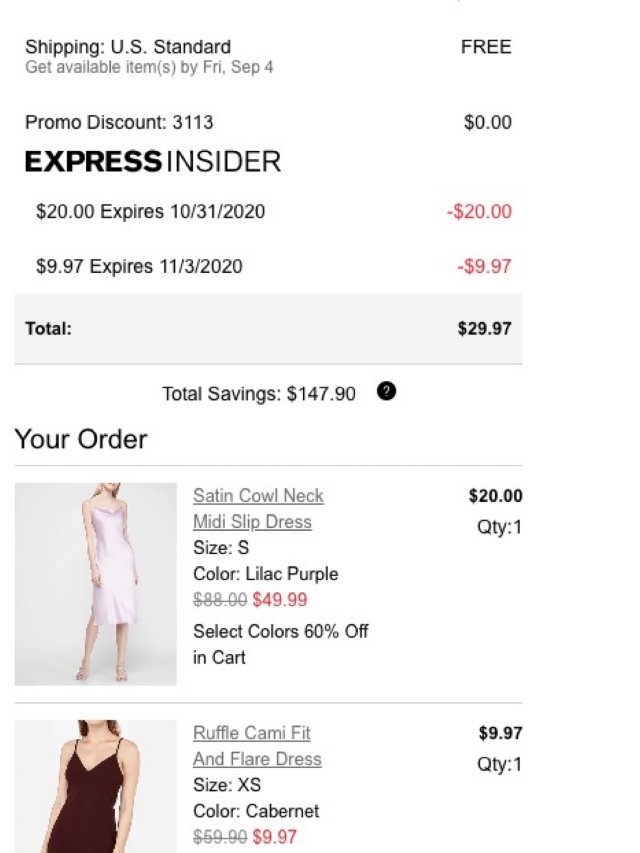Click the red $49.99 sale price
640x853 pixels.
tap(280, 600)
